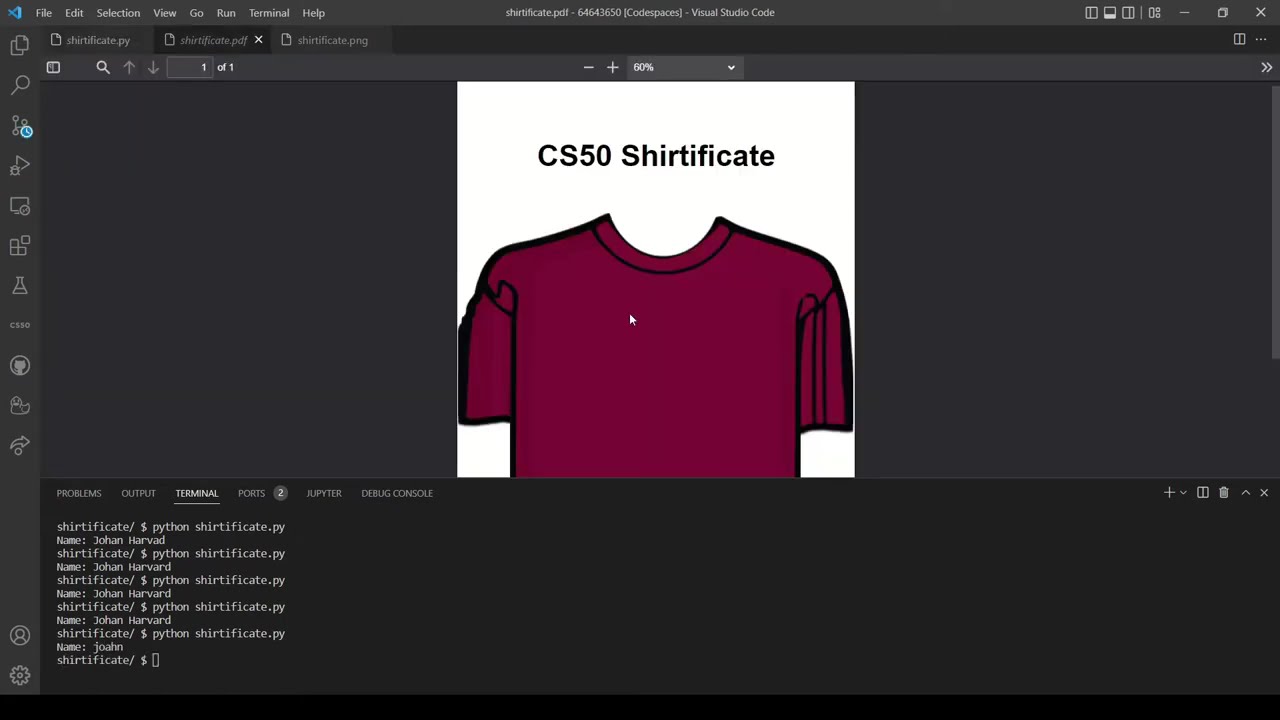Screen dimensions: 1280x720
Task: Split the editor to the right
Action: 1239,39
